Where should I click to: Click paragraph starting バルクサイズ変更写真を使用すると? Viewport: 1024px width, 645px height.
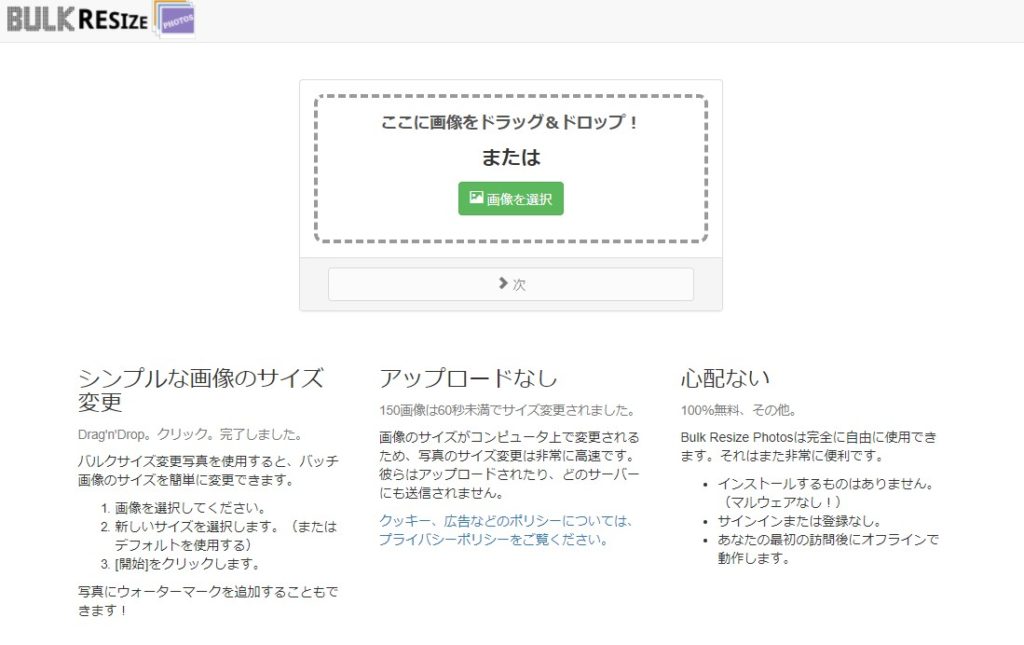[x=208, y=471]
